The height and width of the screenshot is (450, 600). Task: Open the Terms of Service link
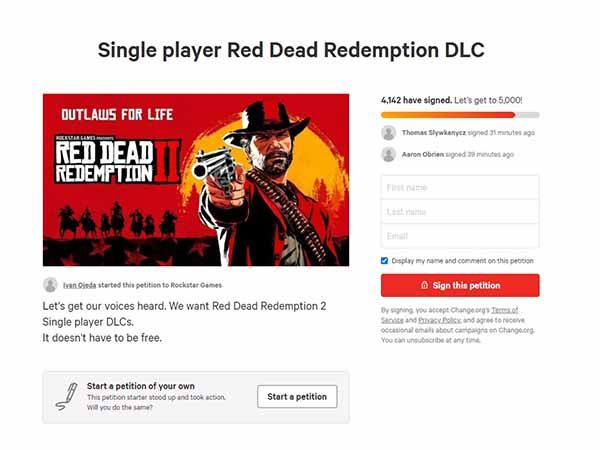[x=450, y=315]
